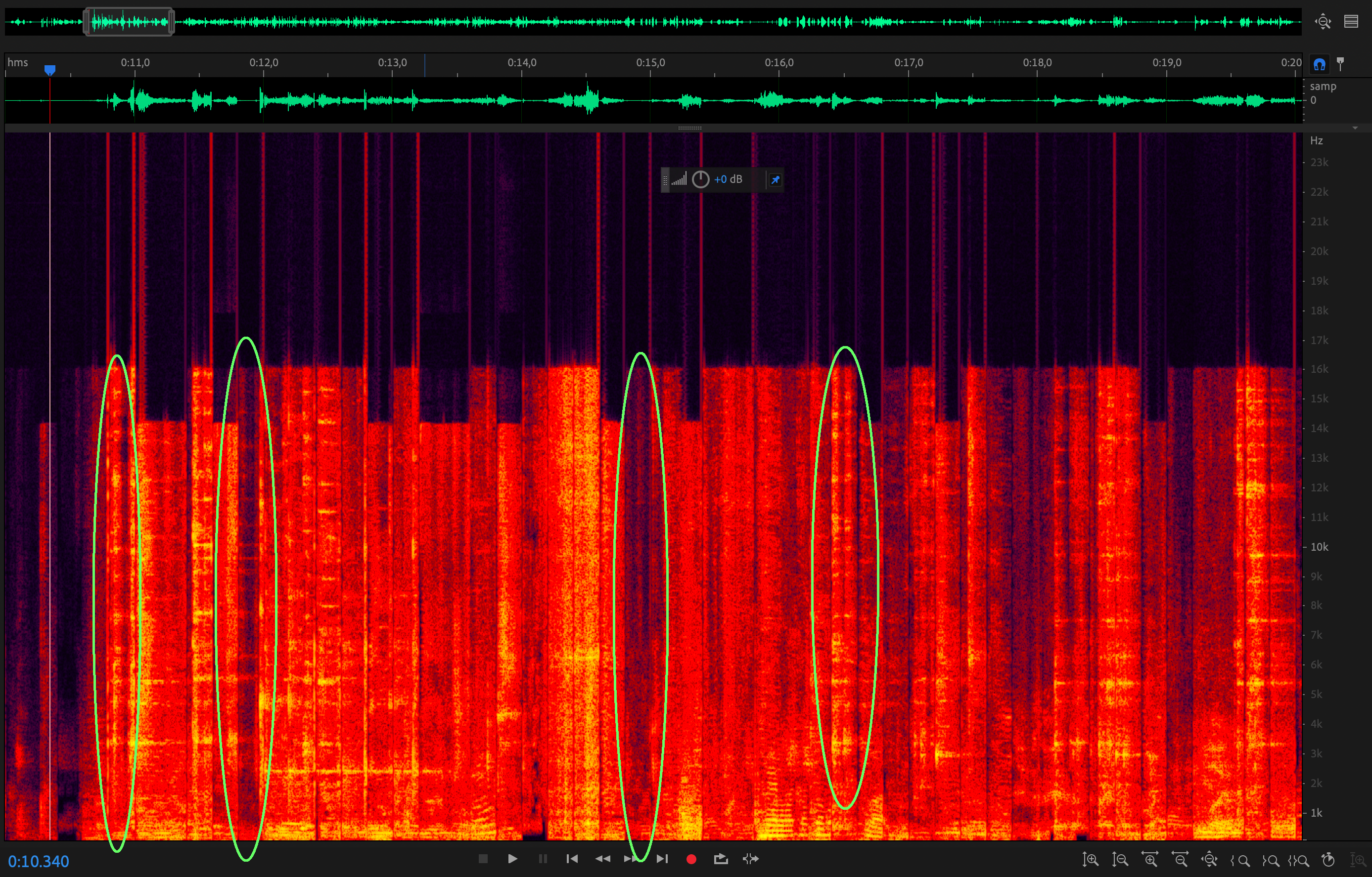Click Zoom to Selection icon
This screenshot has width=1372, height=877.
click(x=1299, y=860)
